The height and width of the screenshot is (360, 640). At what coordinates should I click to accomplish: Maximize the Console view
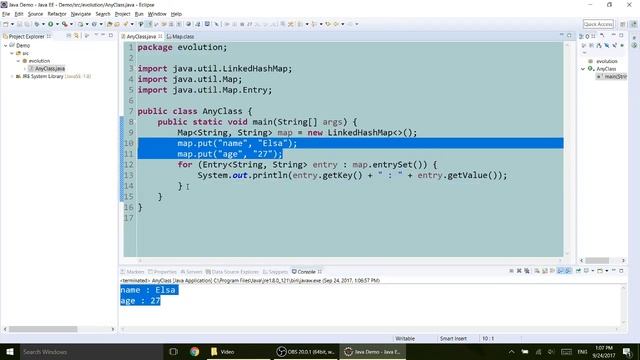click(621, 271)
